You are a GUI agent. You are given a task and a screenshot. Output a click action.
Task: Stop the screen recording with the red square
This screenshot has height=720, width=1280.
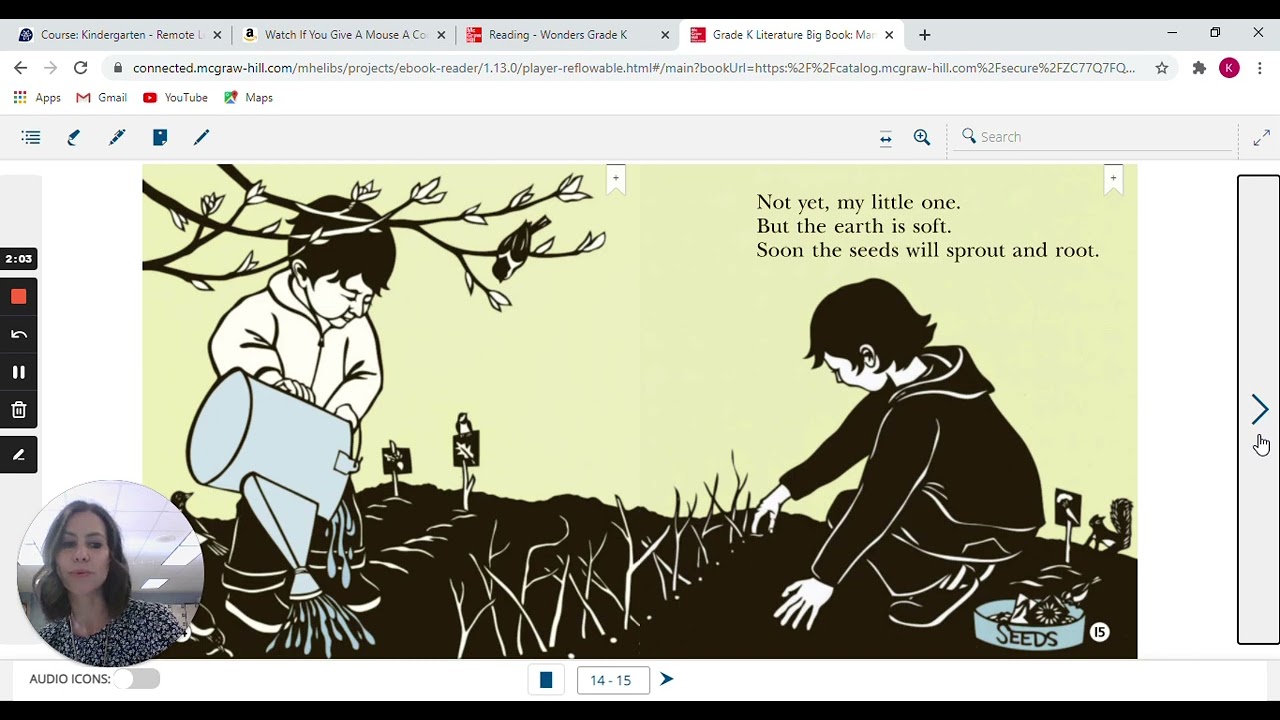click(18, 297)
